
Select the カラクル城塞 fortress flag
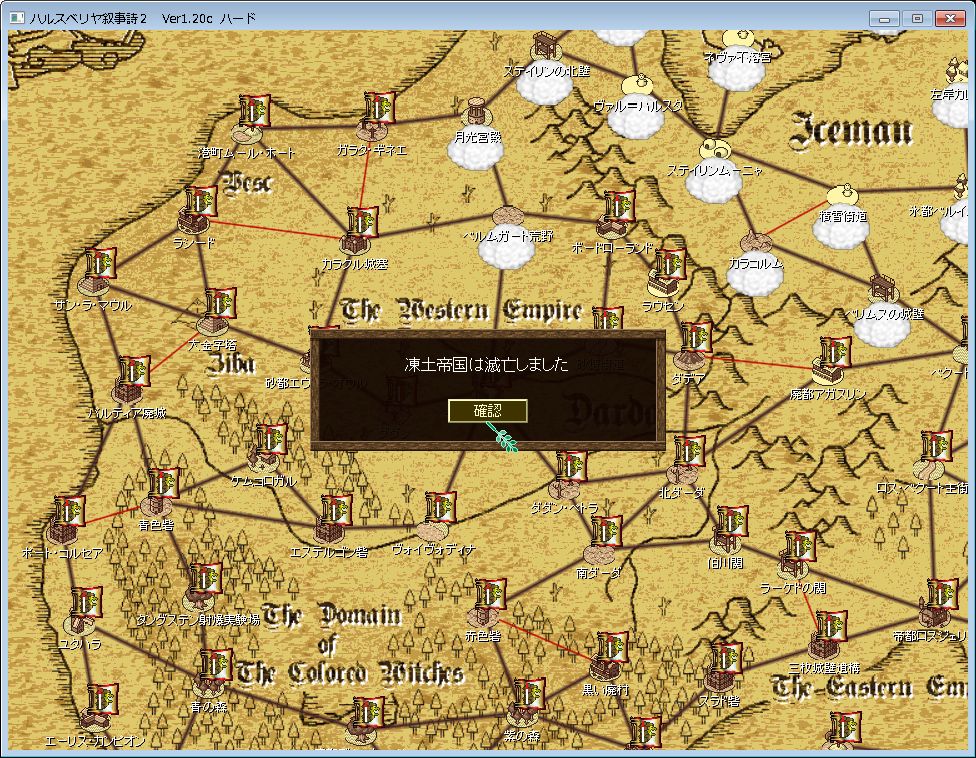pos(362,223)
